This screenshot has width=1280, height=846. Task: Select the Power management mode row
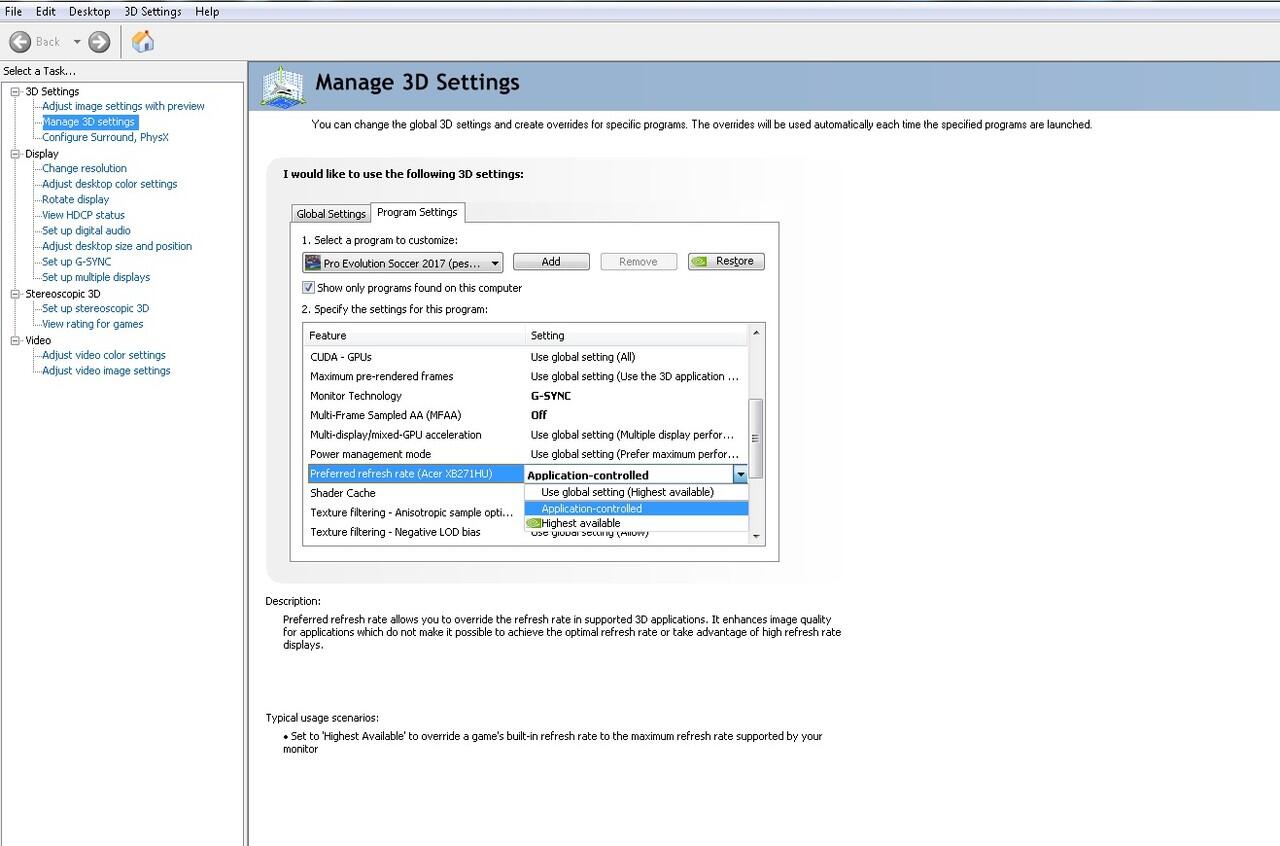pyautogui.click(x=527, y=454)
